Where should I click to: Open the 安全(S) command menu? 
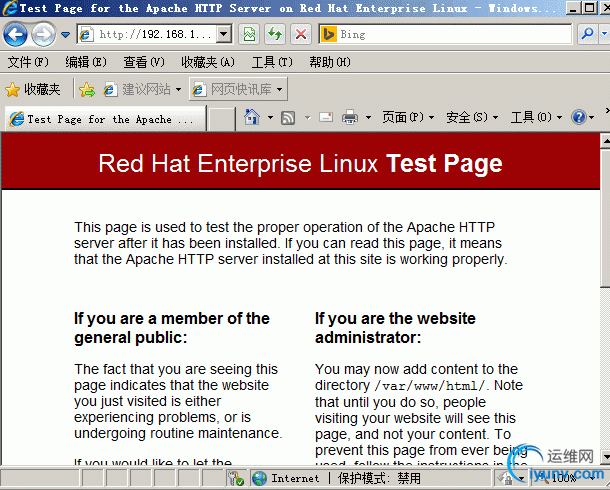(472, 117)
